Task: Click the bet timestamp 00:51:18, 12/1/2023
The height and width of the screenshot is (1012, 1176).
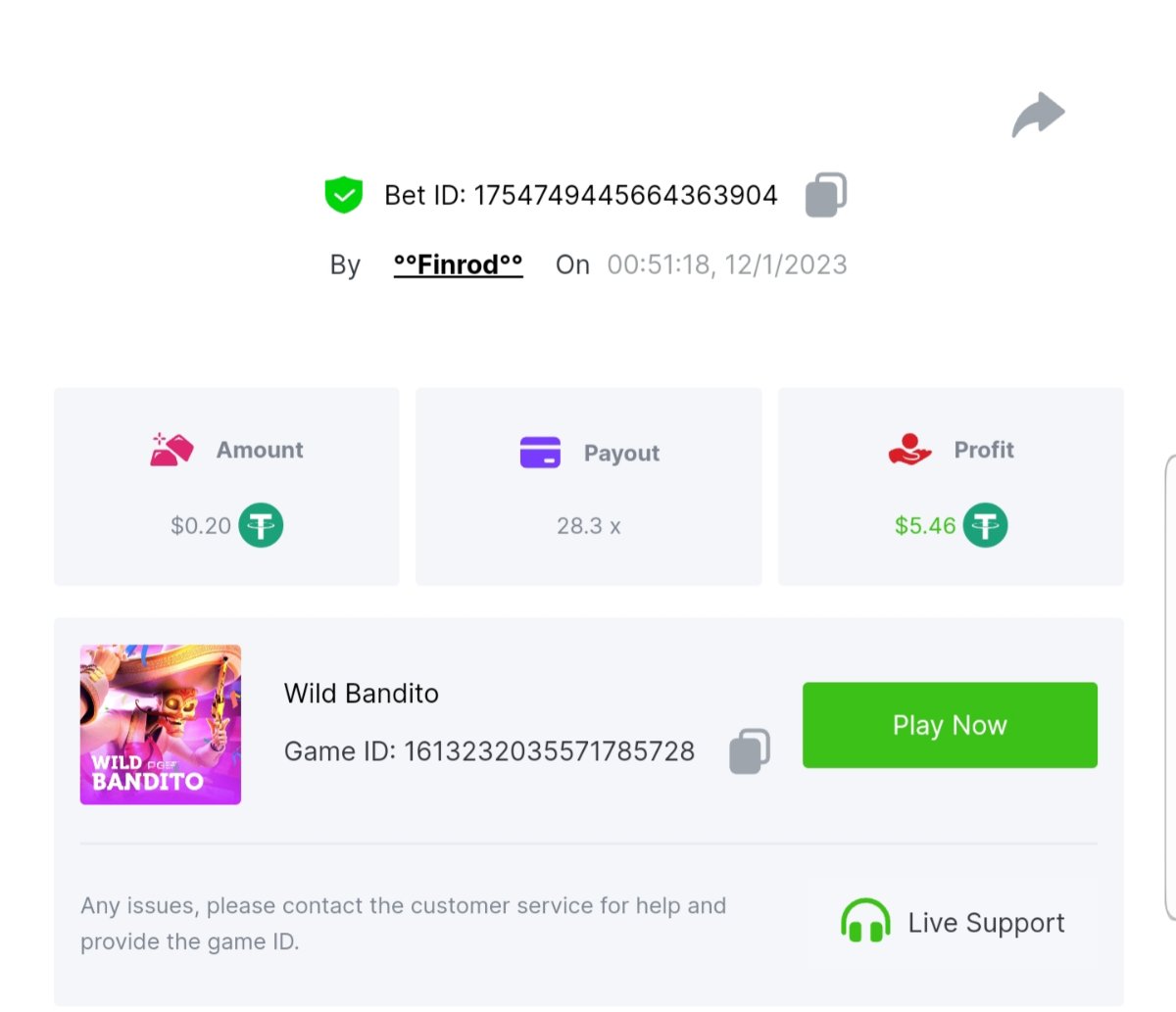Action: coord(726,265)
